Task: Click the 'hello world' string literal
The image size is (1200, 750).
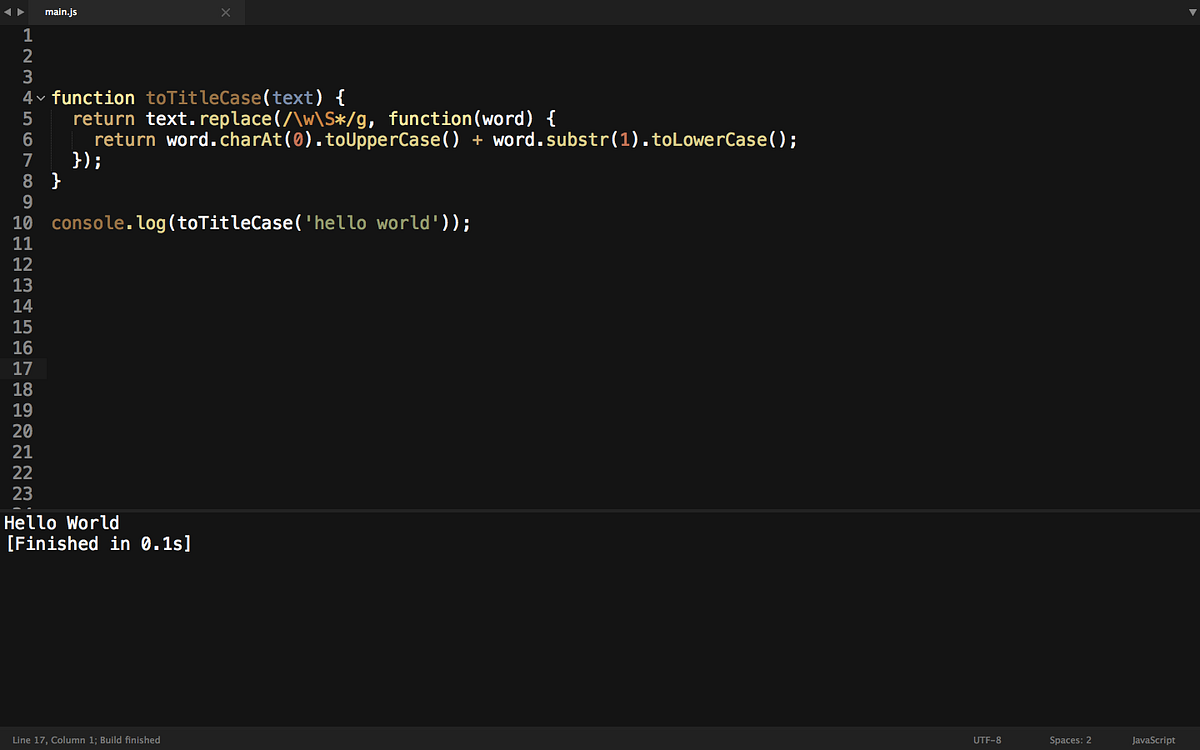Action: click(372, 222)
